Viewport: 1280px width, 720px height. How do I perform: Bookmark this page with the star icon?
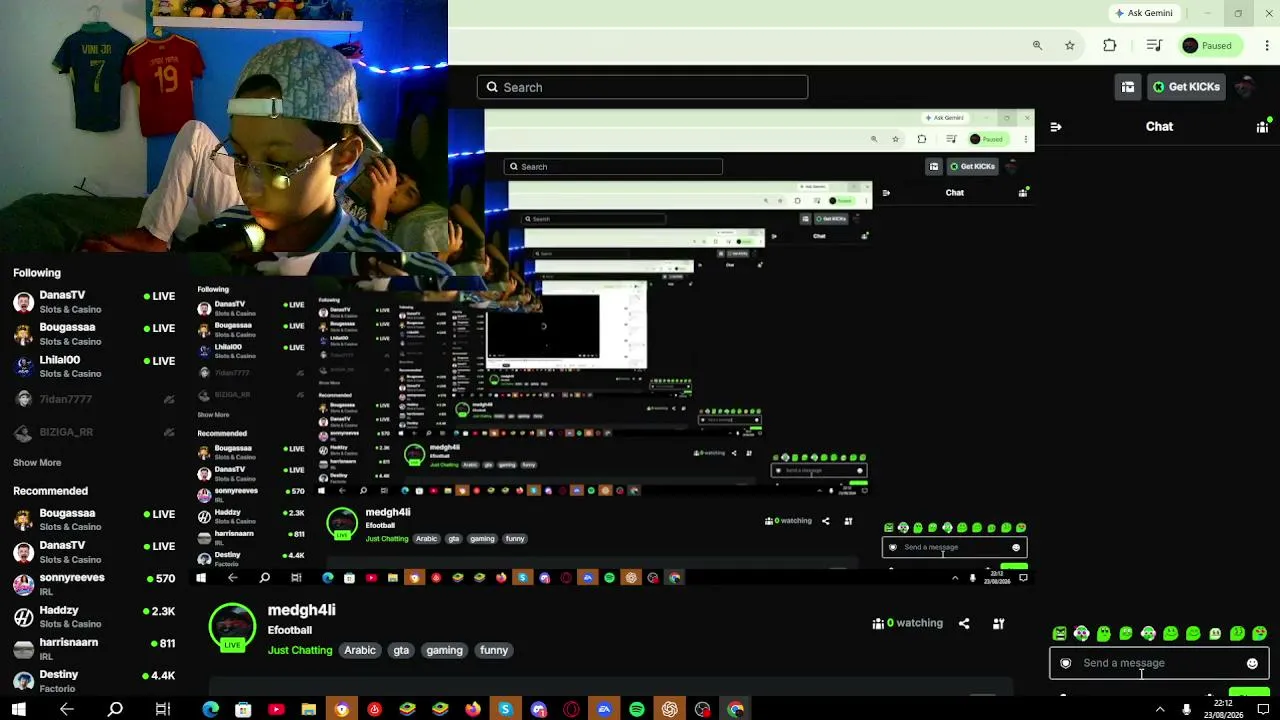point(1070,45)
